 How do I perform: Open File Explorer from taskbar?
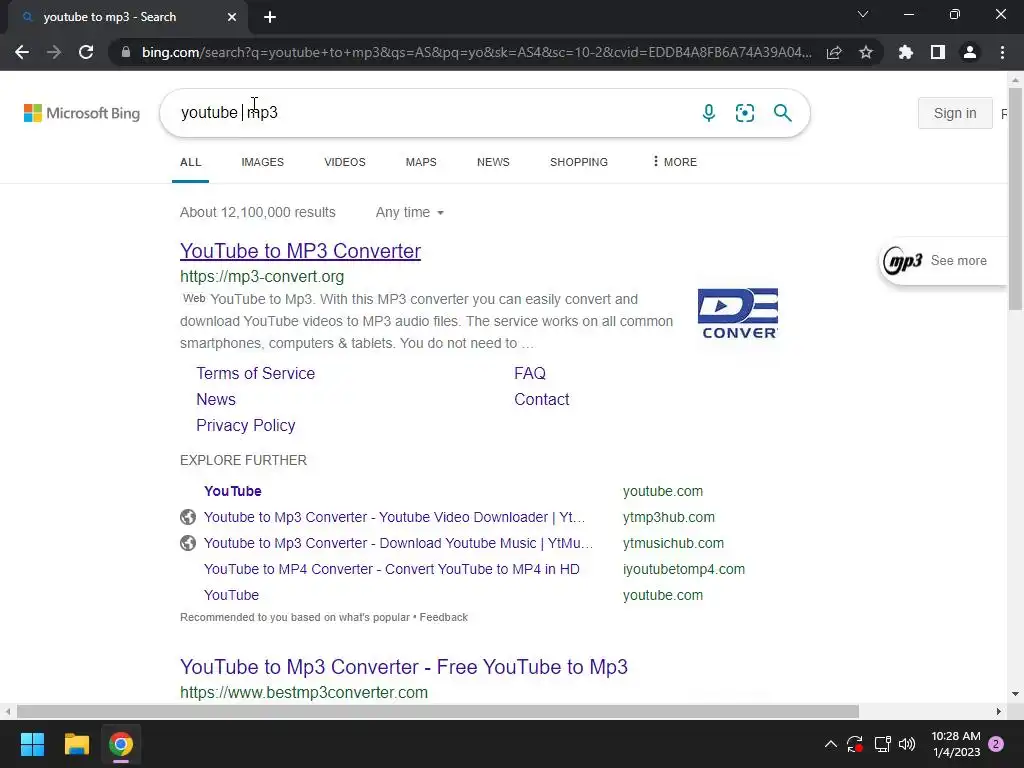[x=76, y=744]
